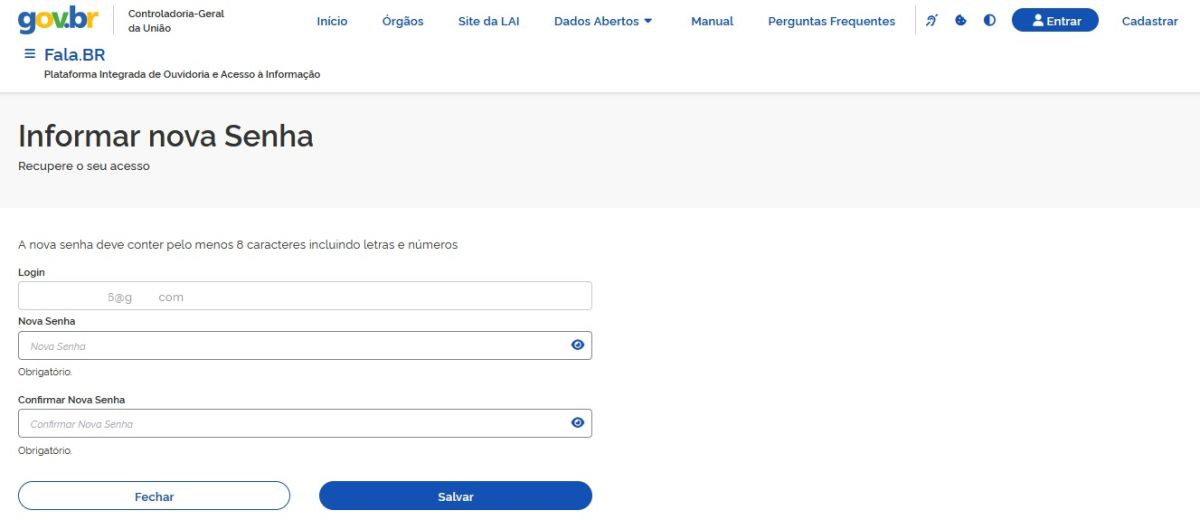
Task: Click the Entrar login button
Action: tap(1055, 20)
